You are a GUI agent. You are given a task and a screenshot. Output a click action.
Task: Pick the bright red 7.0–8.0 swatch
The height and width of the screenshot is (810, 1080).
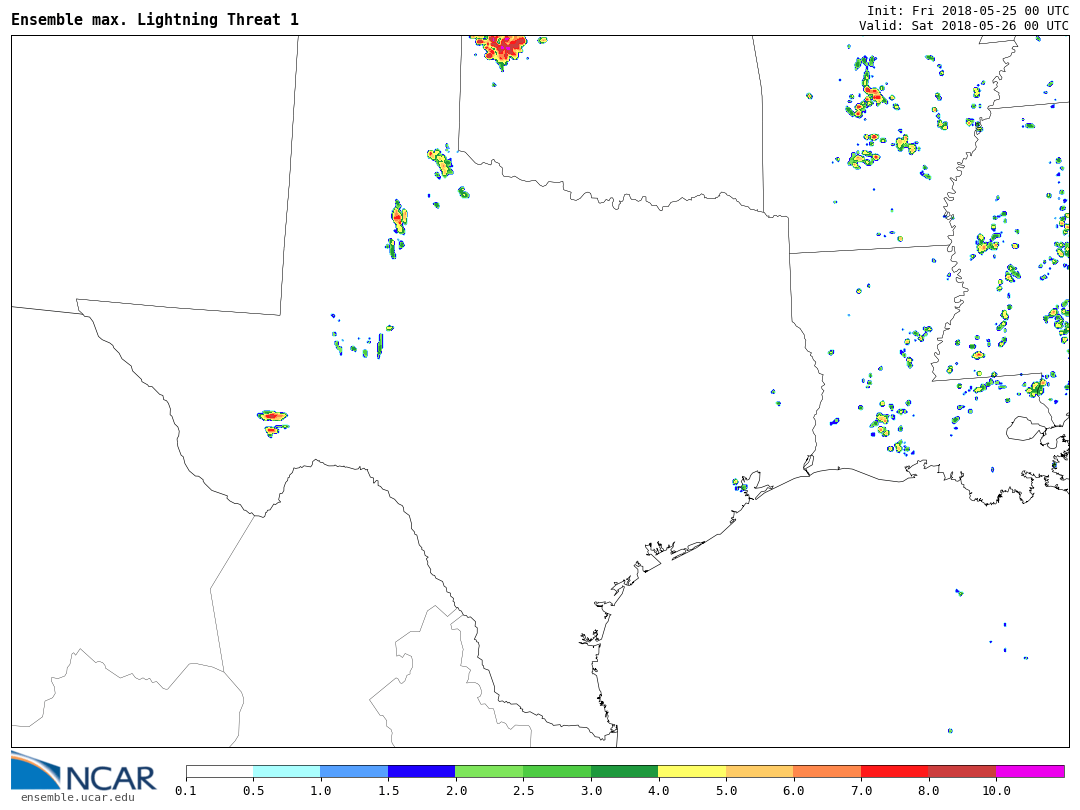pyautogui.click(x=894, y=771)
